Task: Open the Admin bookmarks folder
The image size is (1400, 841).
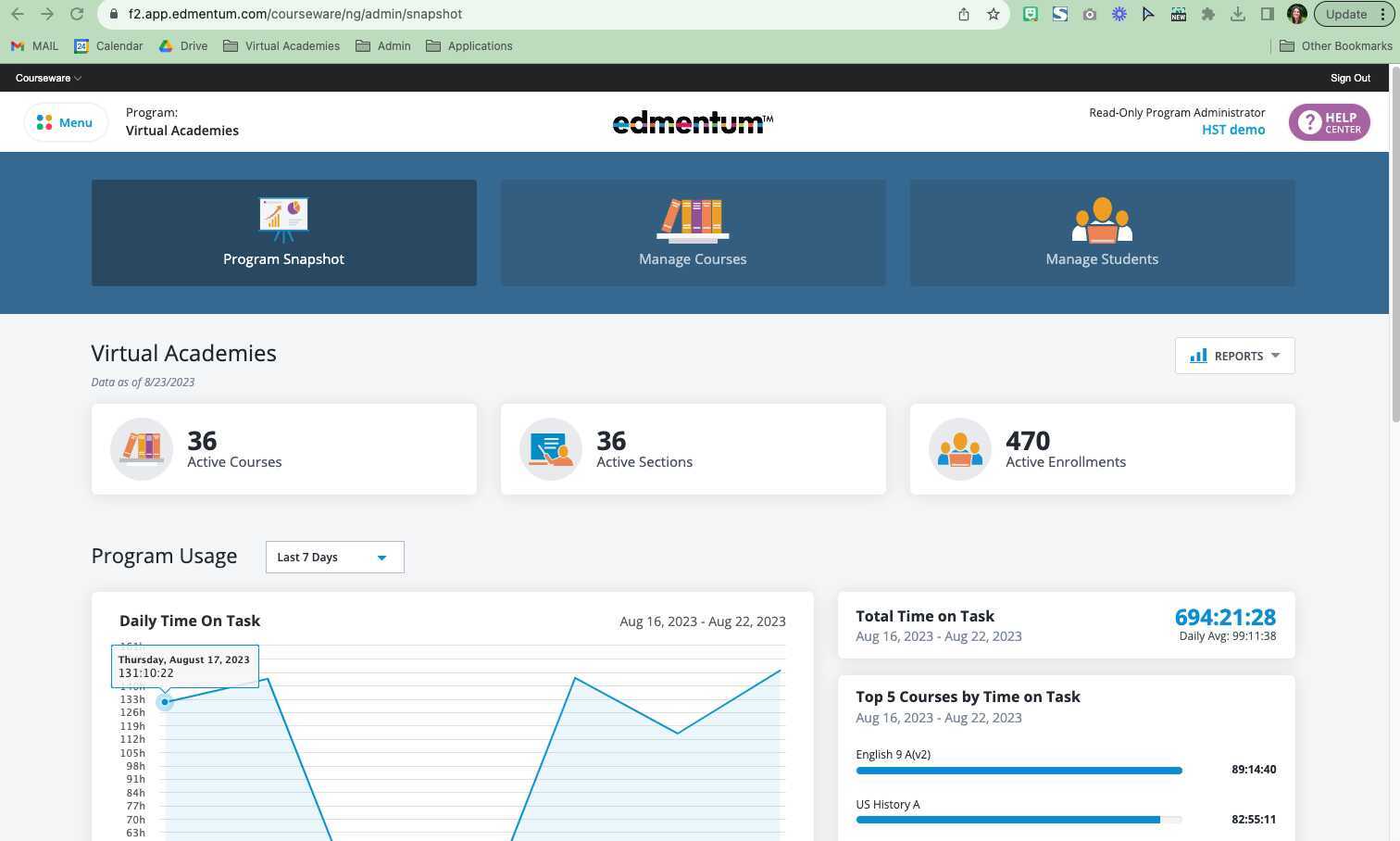Action: point(382,45)
